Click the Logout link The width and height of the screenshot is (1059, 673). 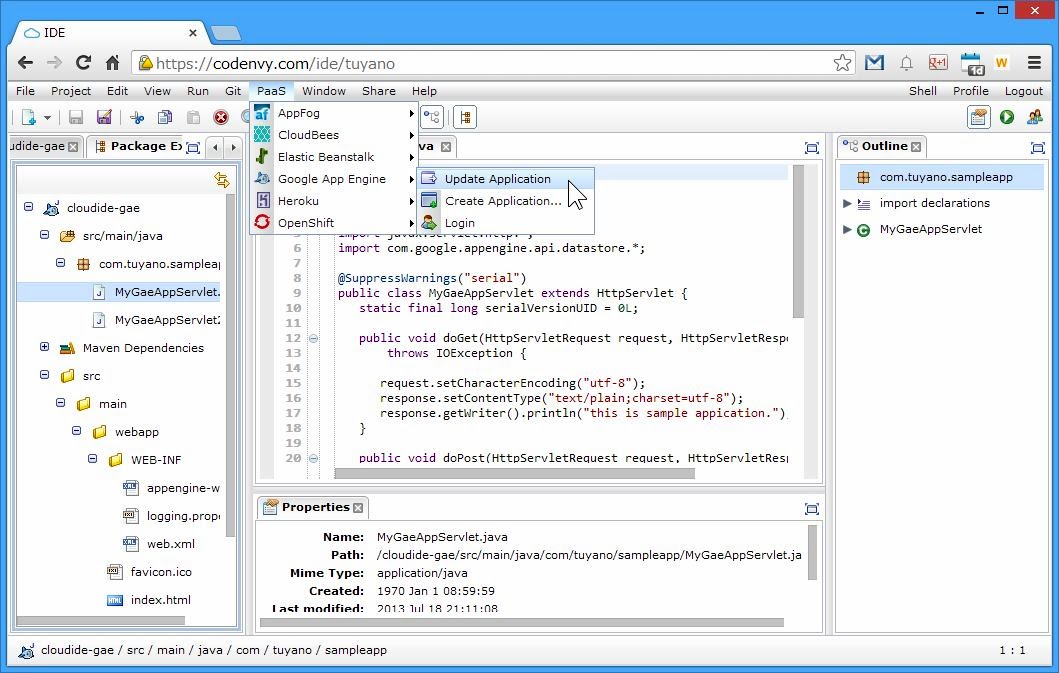click(1023, 91)
